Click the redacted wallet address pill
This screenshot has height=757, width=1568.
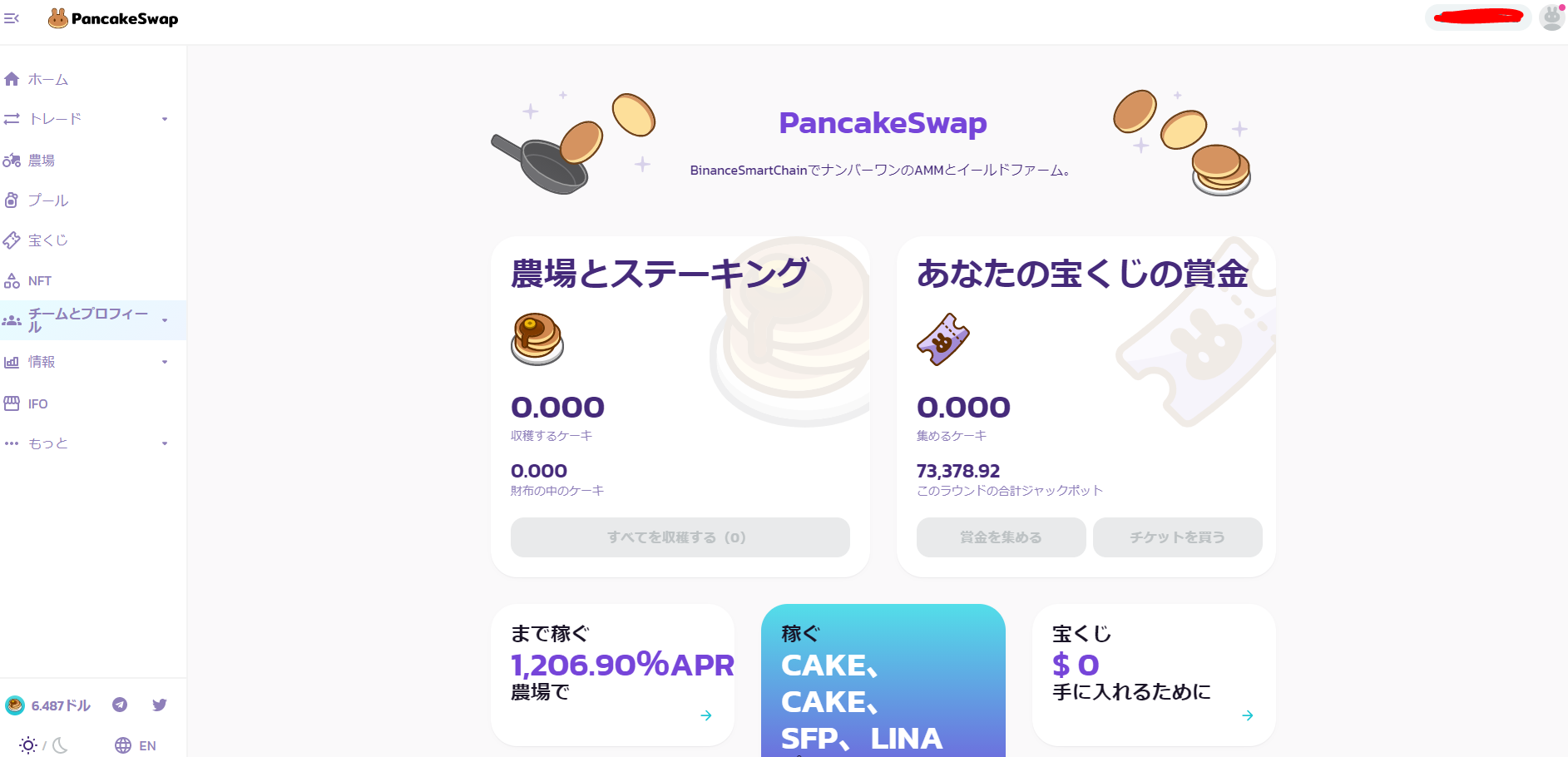coord(1478,17)
